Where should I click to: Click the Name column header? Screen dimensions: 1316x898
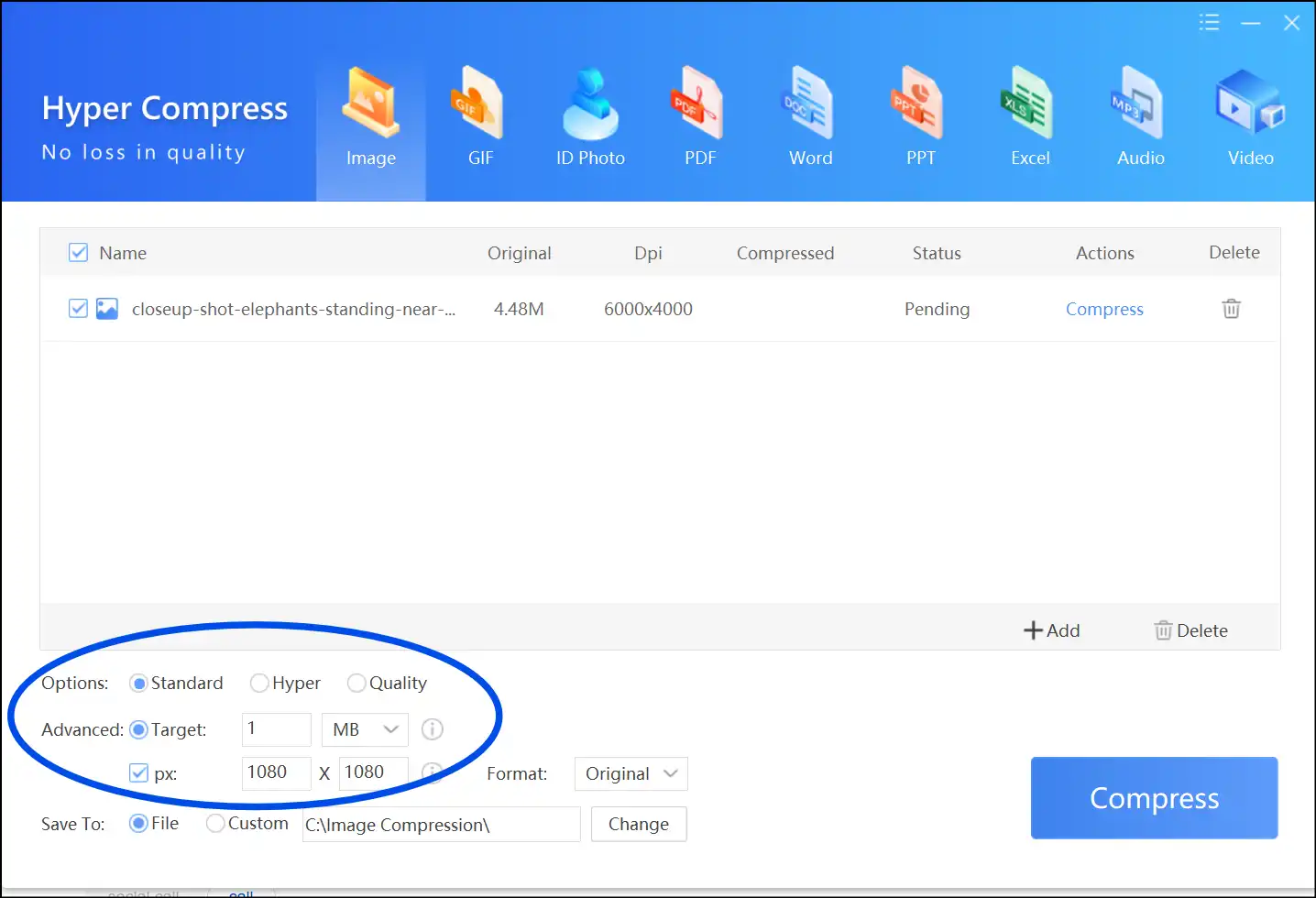tap(123, 253)
